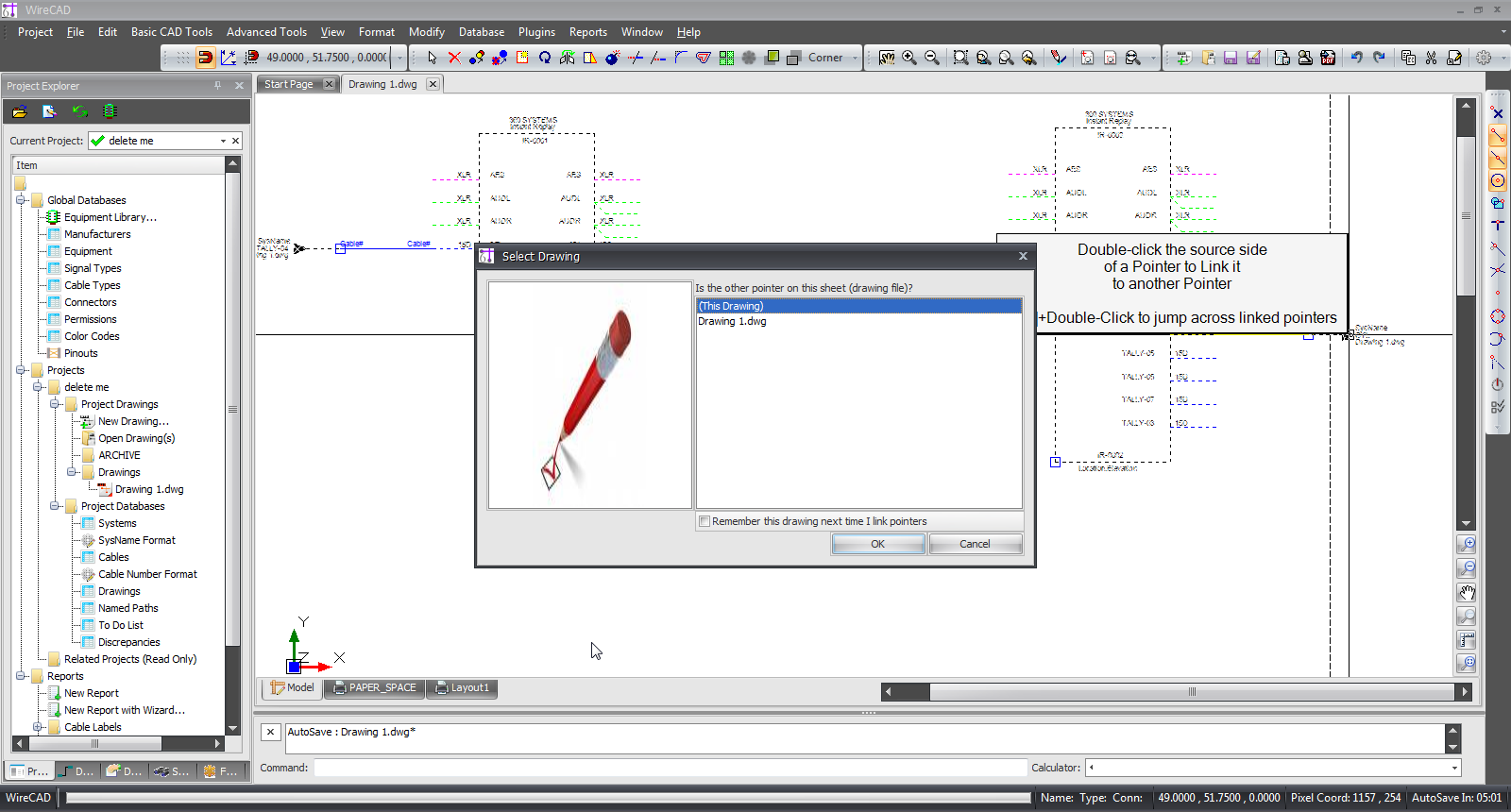1511x812 pixels.
Task: Open the Plugins menu
Action: tap(536, 32)
